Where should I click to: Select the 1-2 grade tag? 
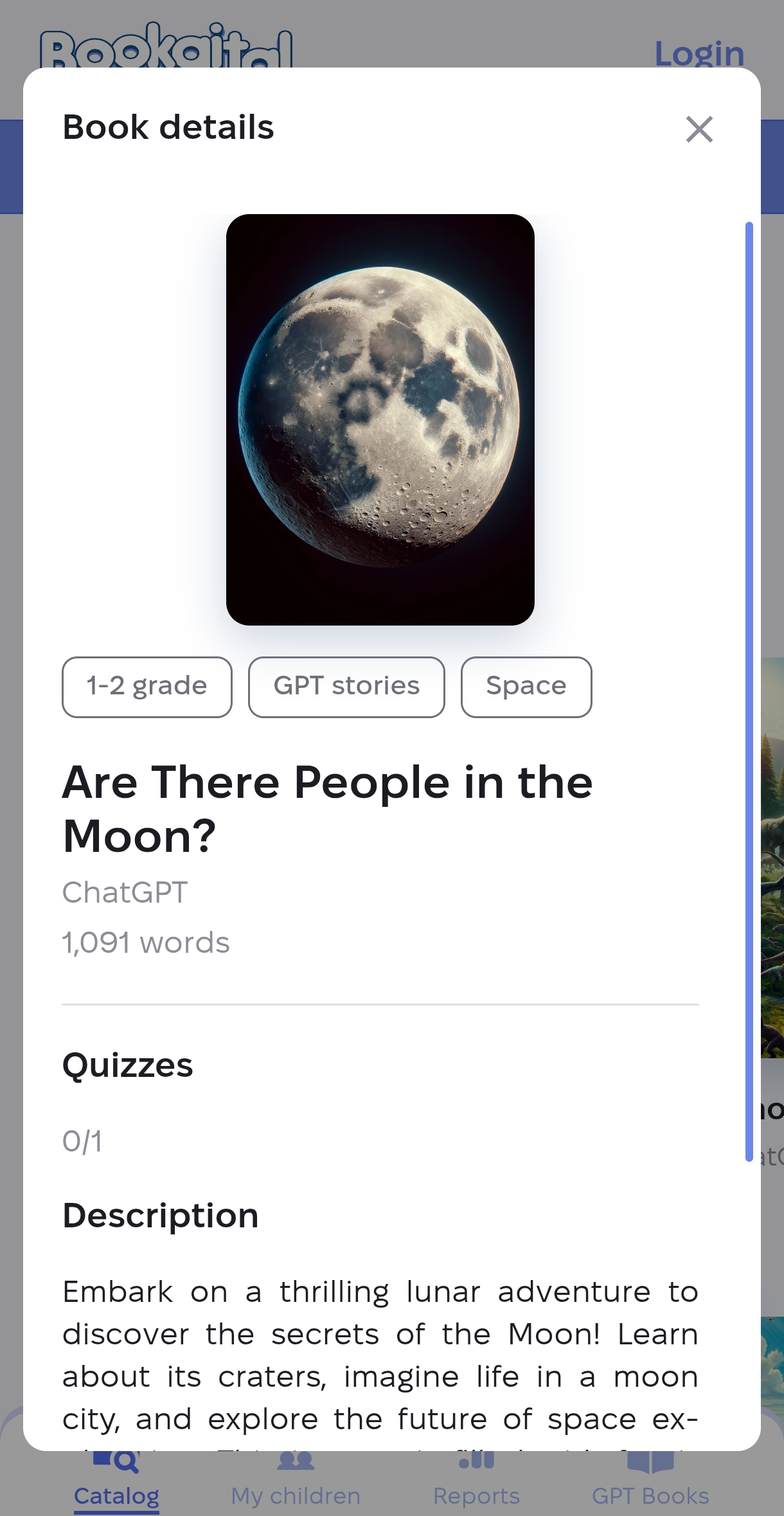tap(147, 686)
